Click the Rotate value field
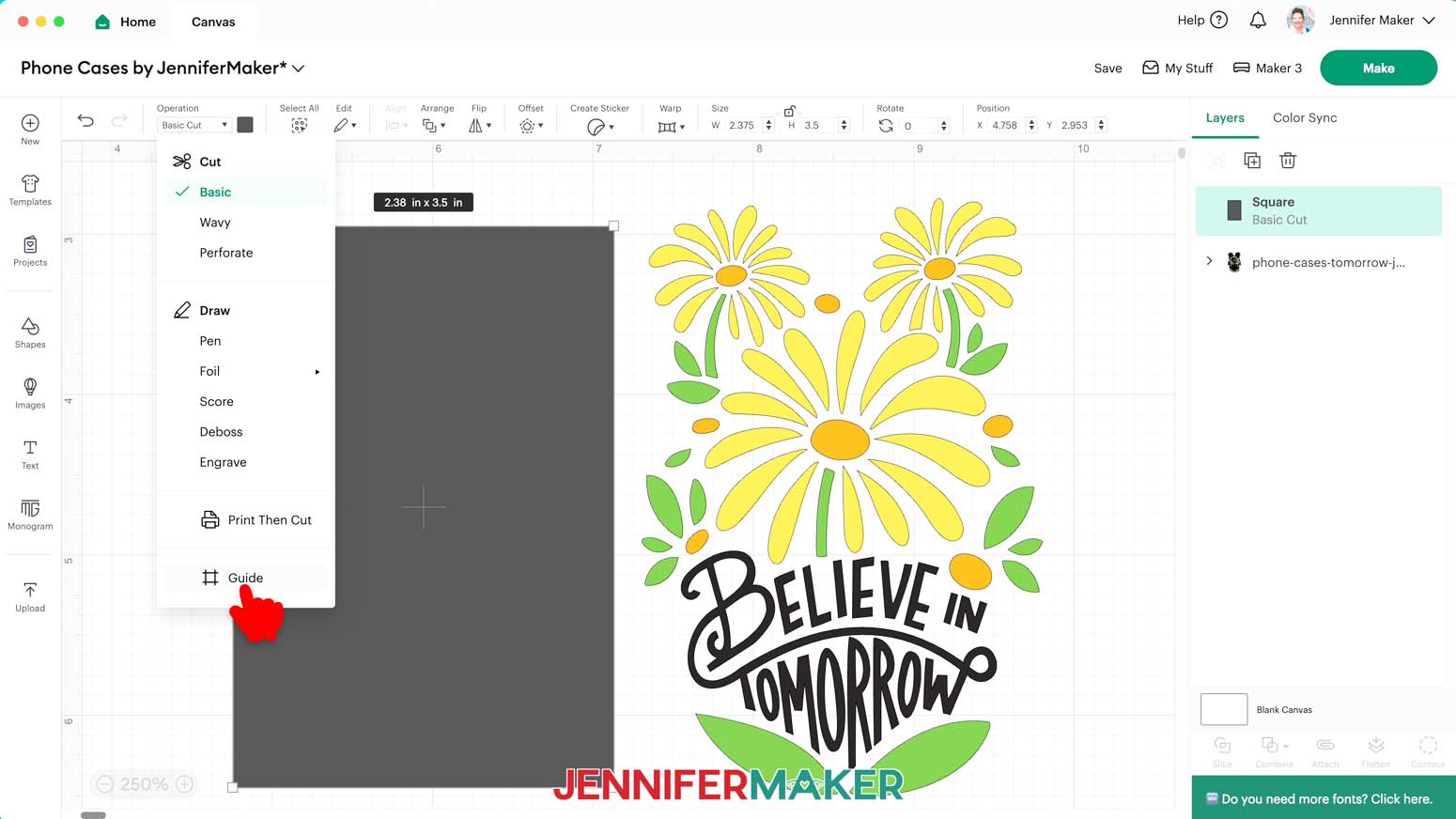This screenshot has width=1456, height=819. click(x=919, y=125)
